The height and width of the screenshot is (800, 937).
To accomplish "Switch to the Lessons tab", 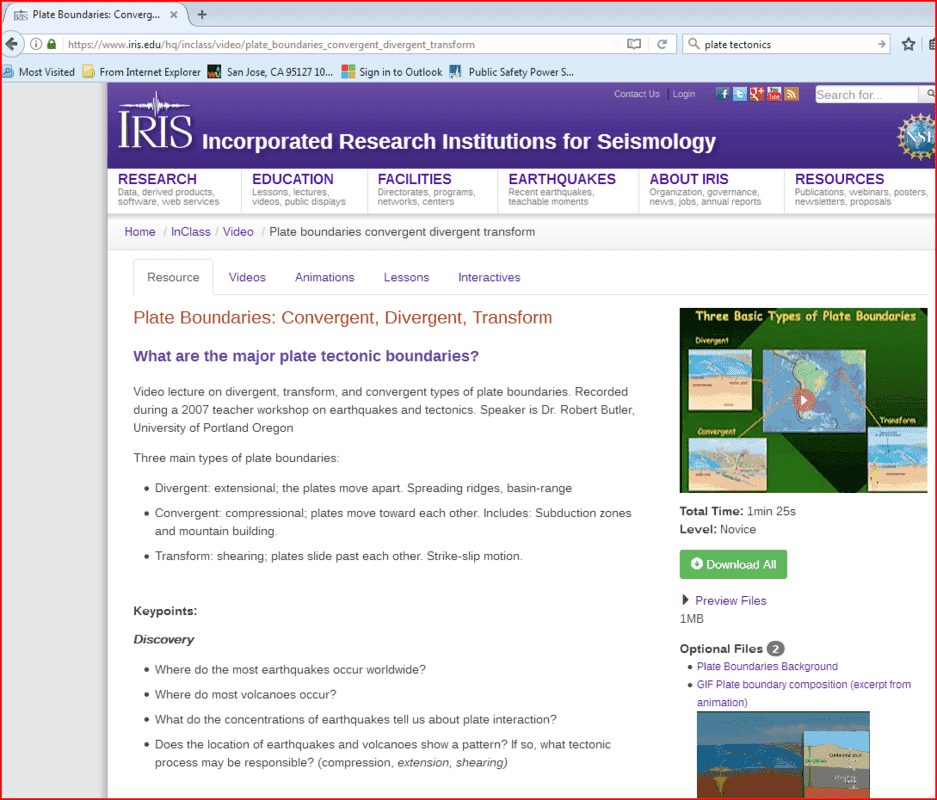I will [406, 277].
